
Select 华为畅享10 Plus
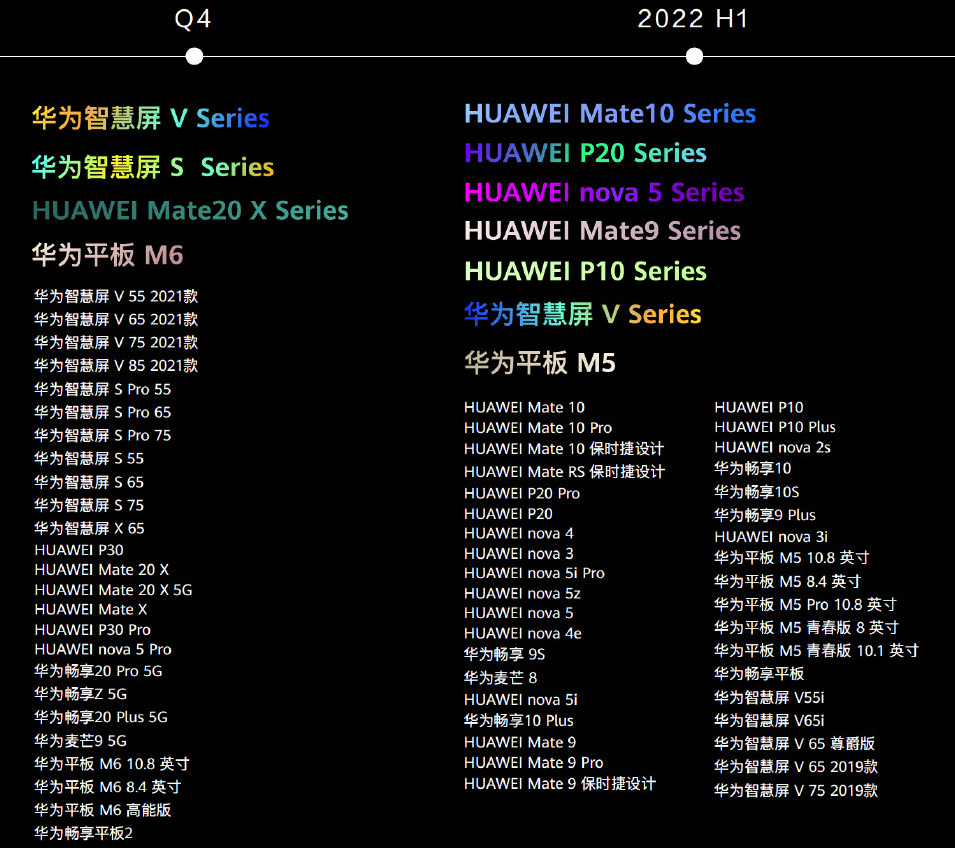pyautogui.click(x=519, y=721)
